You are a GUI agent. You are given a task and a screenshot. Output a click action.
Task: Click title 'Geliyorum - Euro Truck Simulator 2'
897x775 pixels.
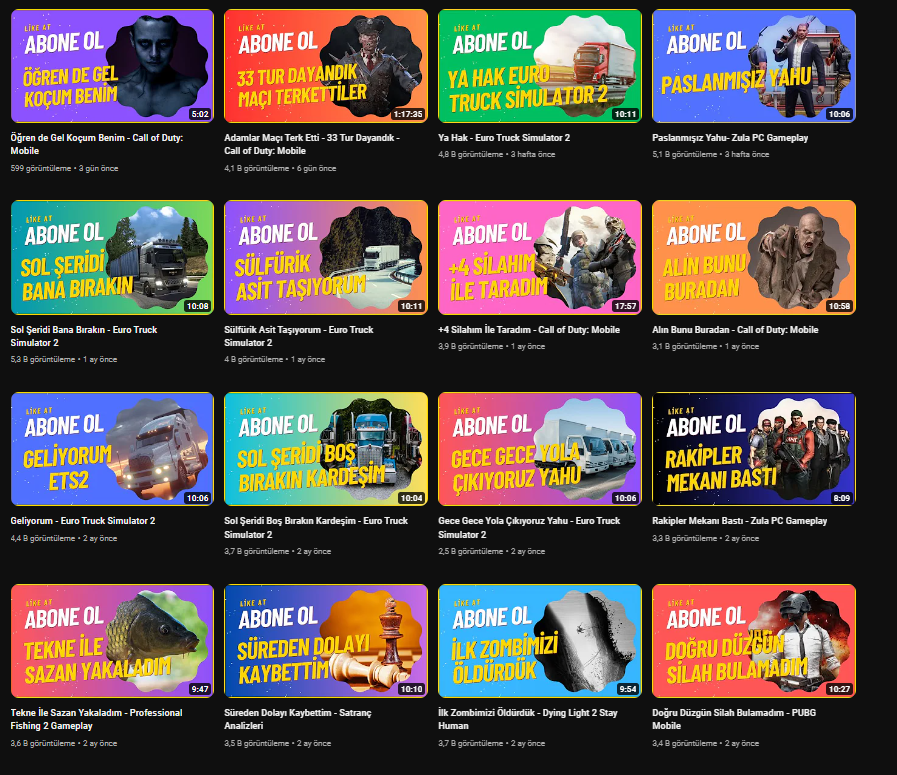click(83, 521)
